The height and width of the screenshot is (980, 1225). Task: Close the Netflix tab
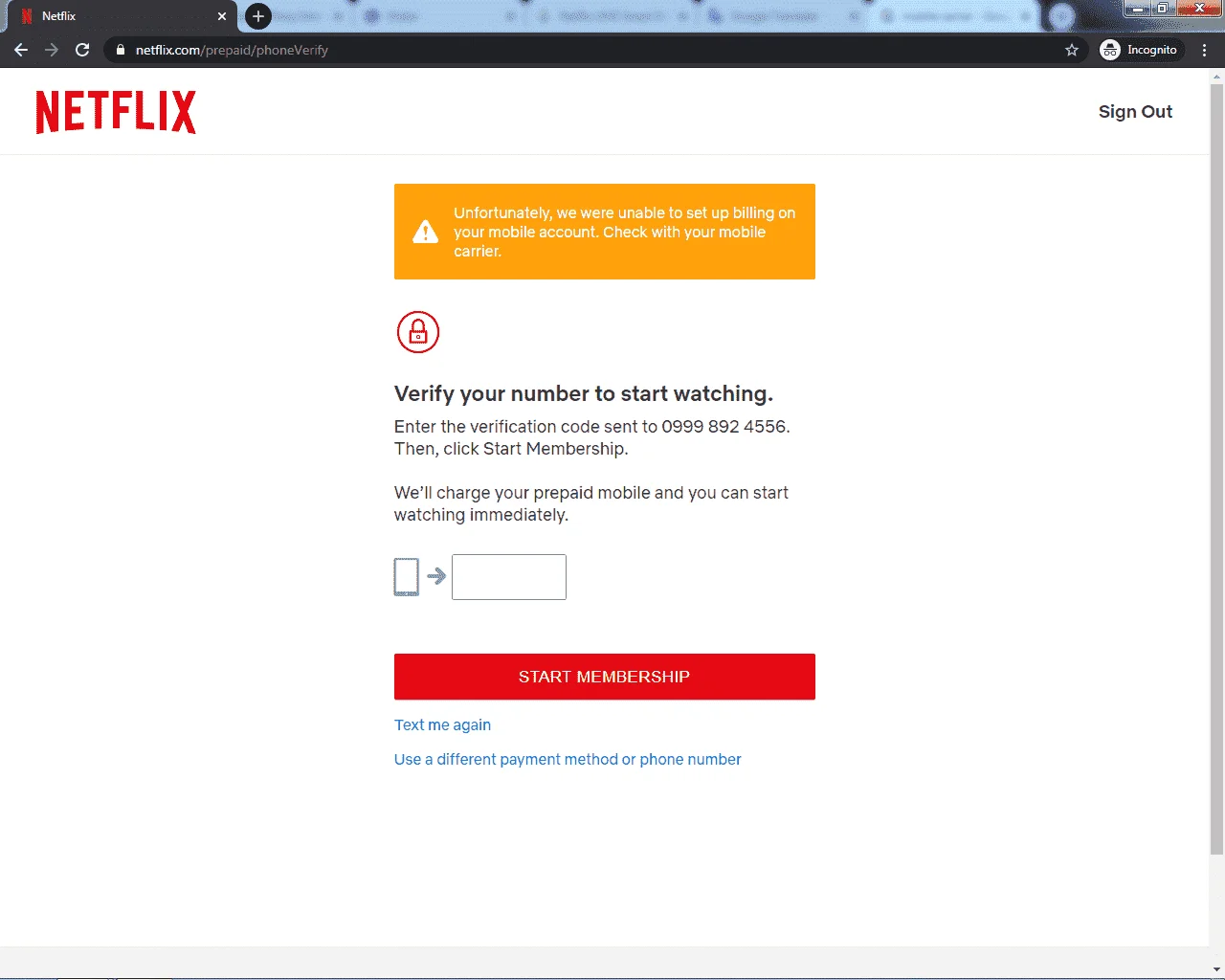222,16
